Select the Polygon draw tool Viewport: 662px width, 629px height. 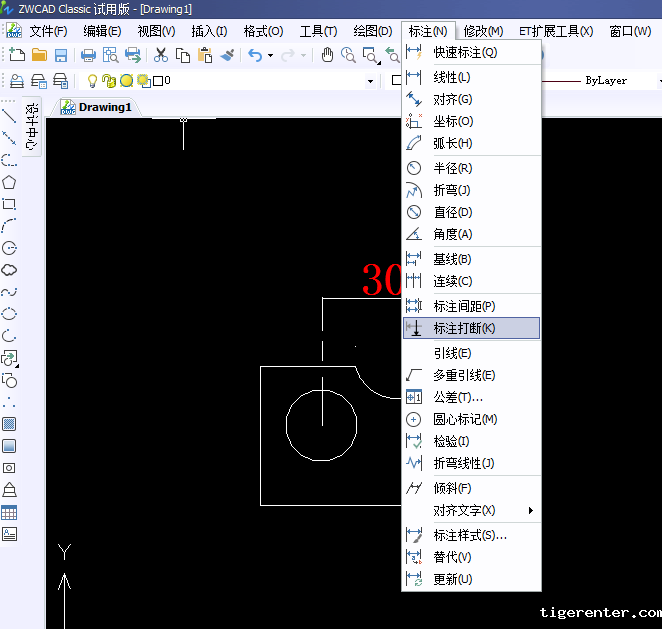tap(9, 182)
